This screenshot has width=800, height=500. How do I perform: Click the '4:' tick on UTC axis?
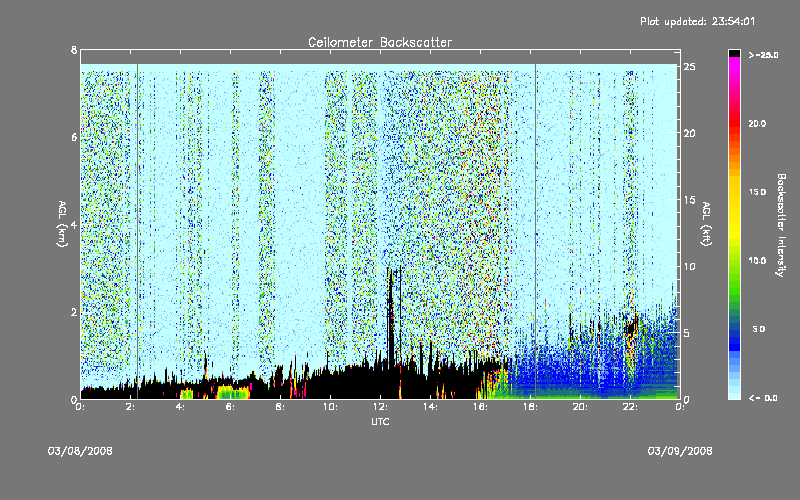pos(181,407)
